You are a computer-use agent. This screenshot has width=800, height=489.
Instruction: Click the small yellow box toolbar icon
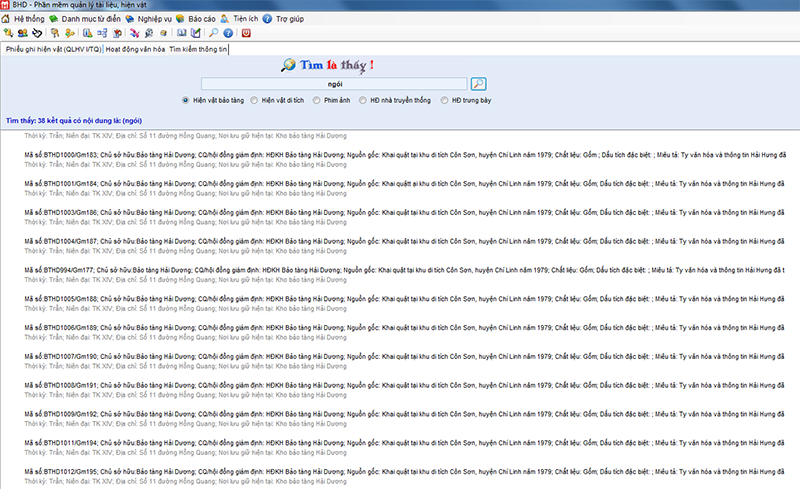click(x=163, y=33)
